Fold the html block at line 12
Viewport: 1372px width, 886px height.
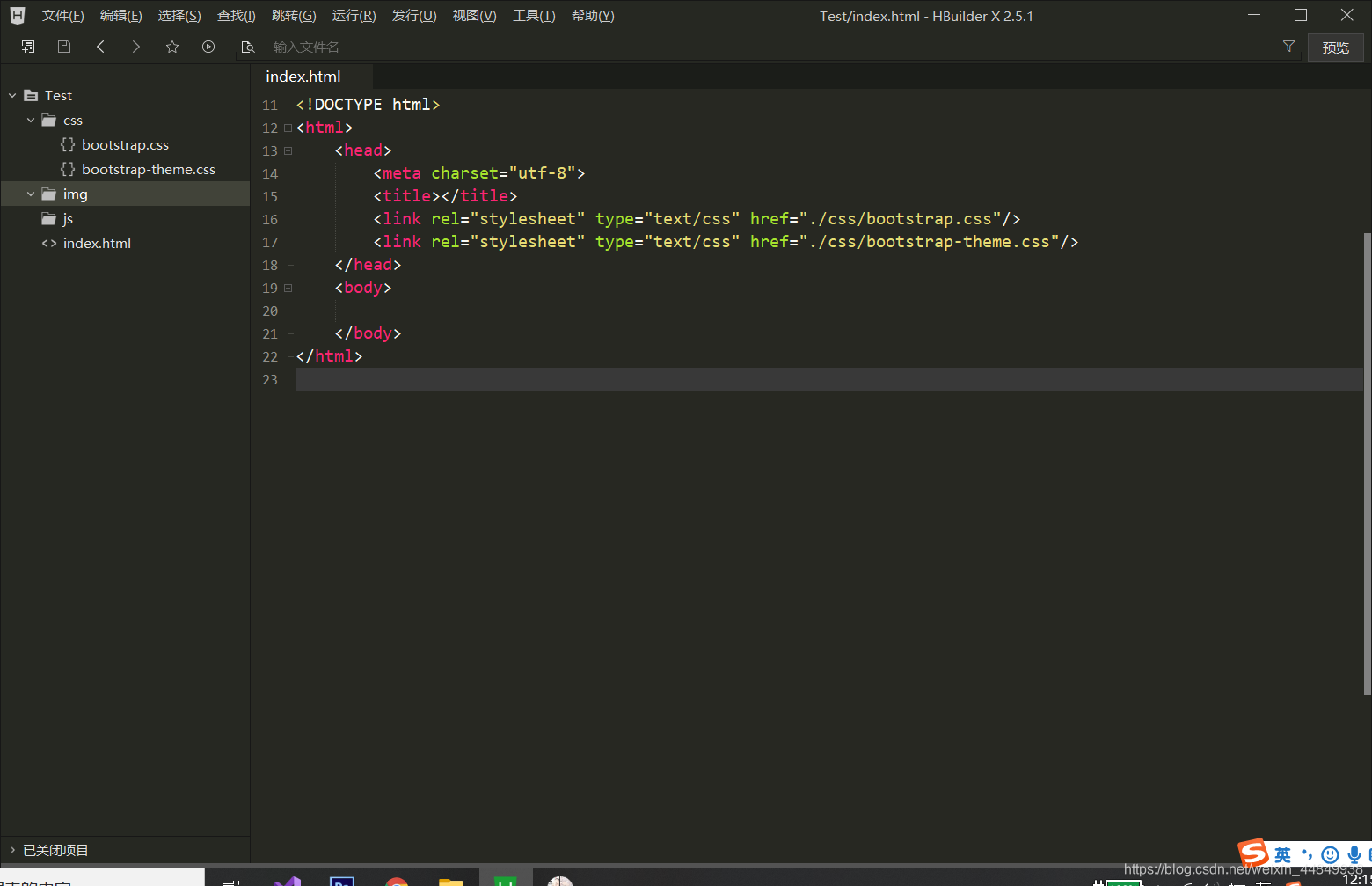tap(288, 128)
